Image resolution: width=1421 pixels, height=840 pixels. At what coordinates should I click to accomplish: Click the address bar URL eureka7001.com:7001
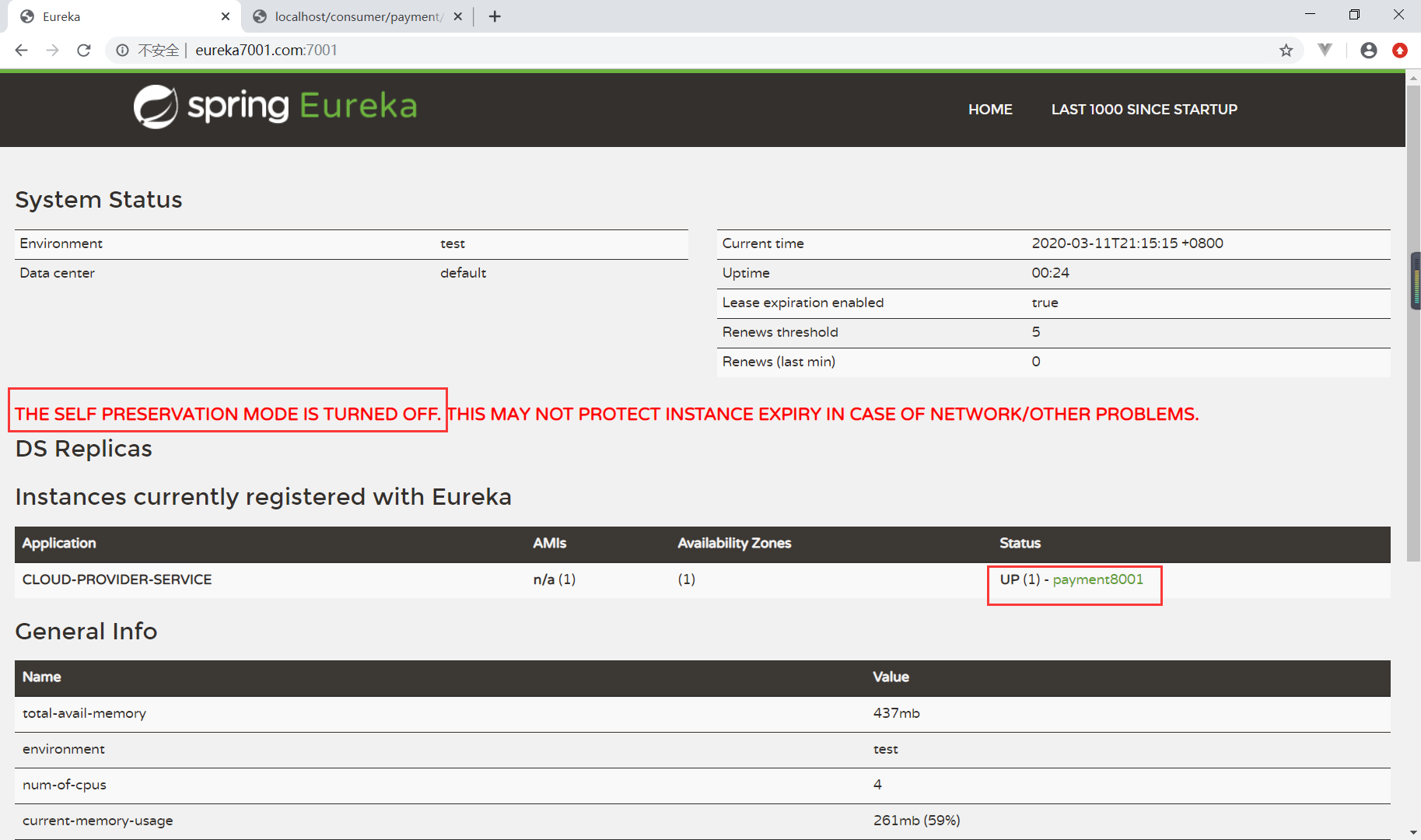[266, 51]
